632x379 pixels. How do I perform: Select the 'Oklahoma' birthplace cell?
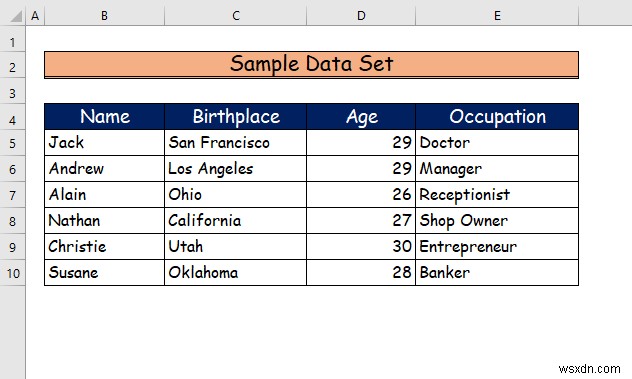(235, 273)
